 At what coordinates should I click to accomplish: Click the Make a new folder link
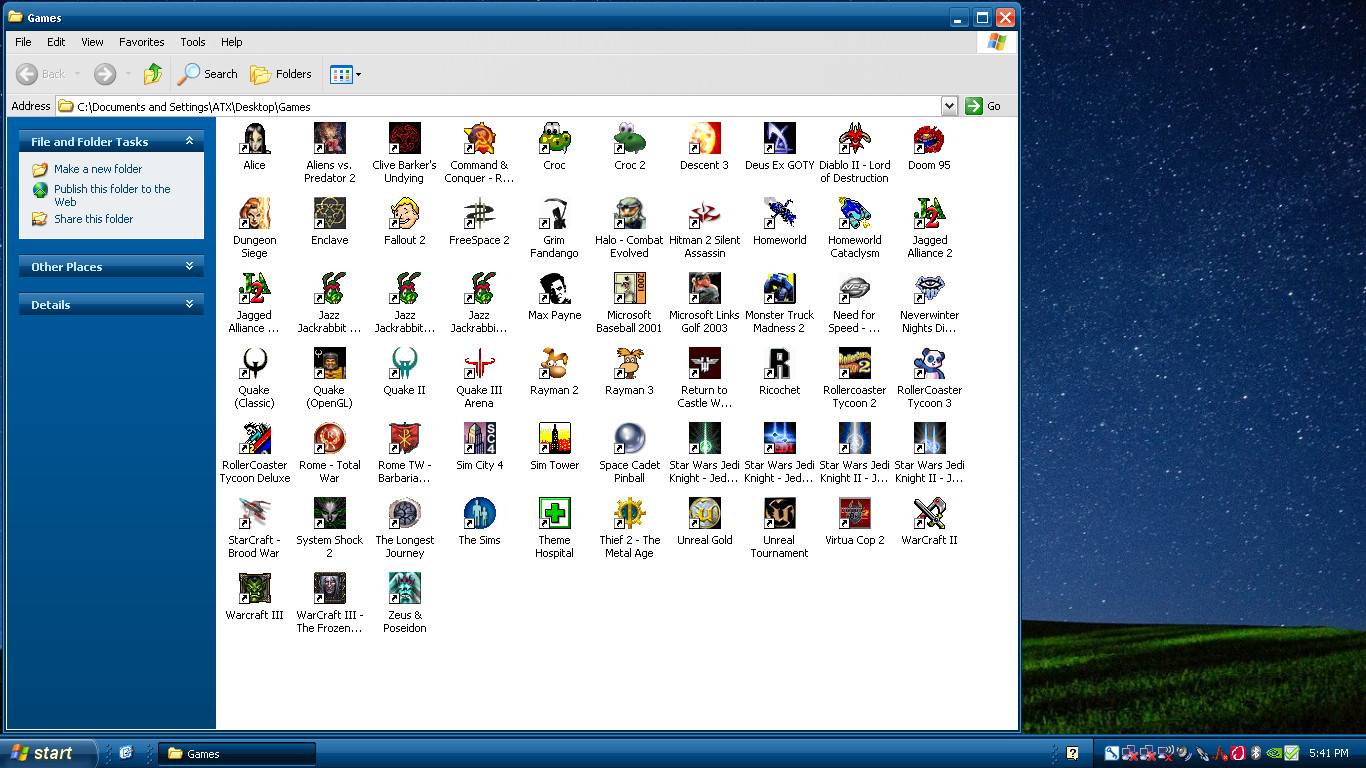[98, 169]
